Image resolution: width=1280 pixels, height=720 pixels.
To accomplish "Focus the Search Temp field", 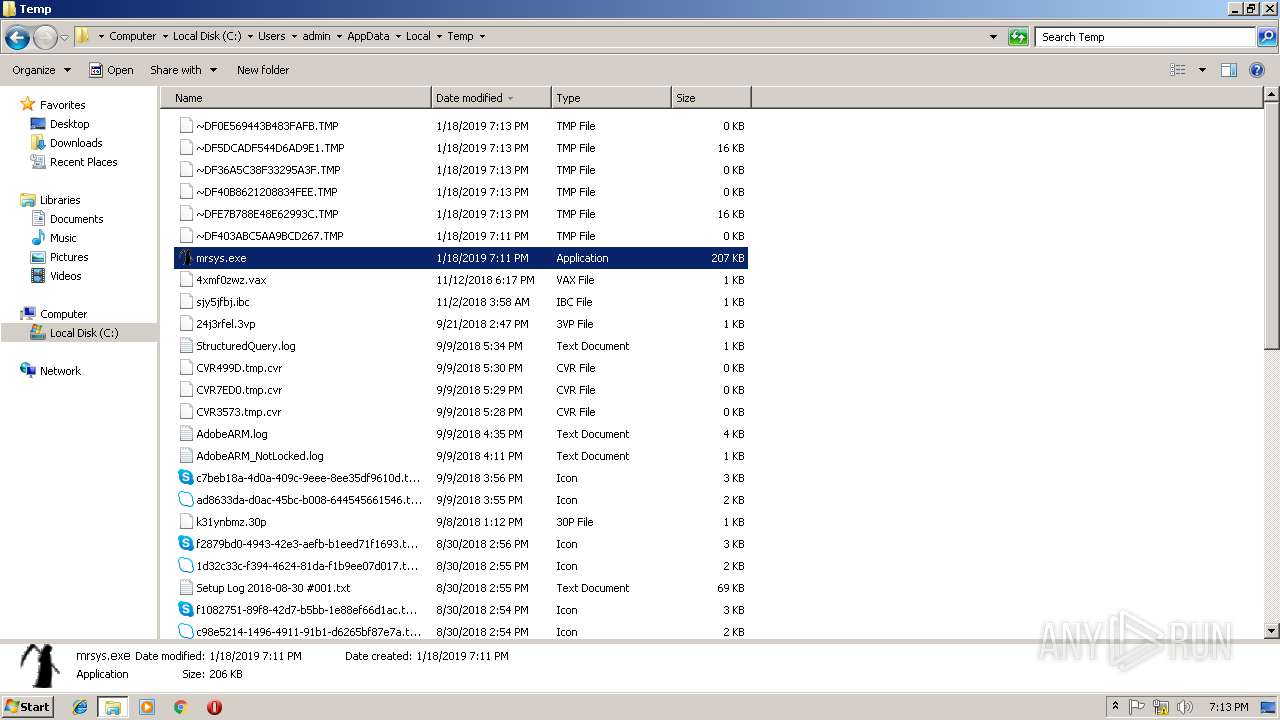I will [x=1146, y=37].
